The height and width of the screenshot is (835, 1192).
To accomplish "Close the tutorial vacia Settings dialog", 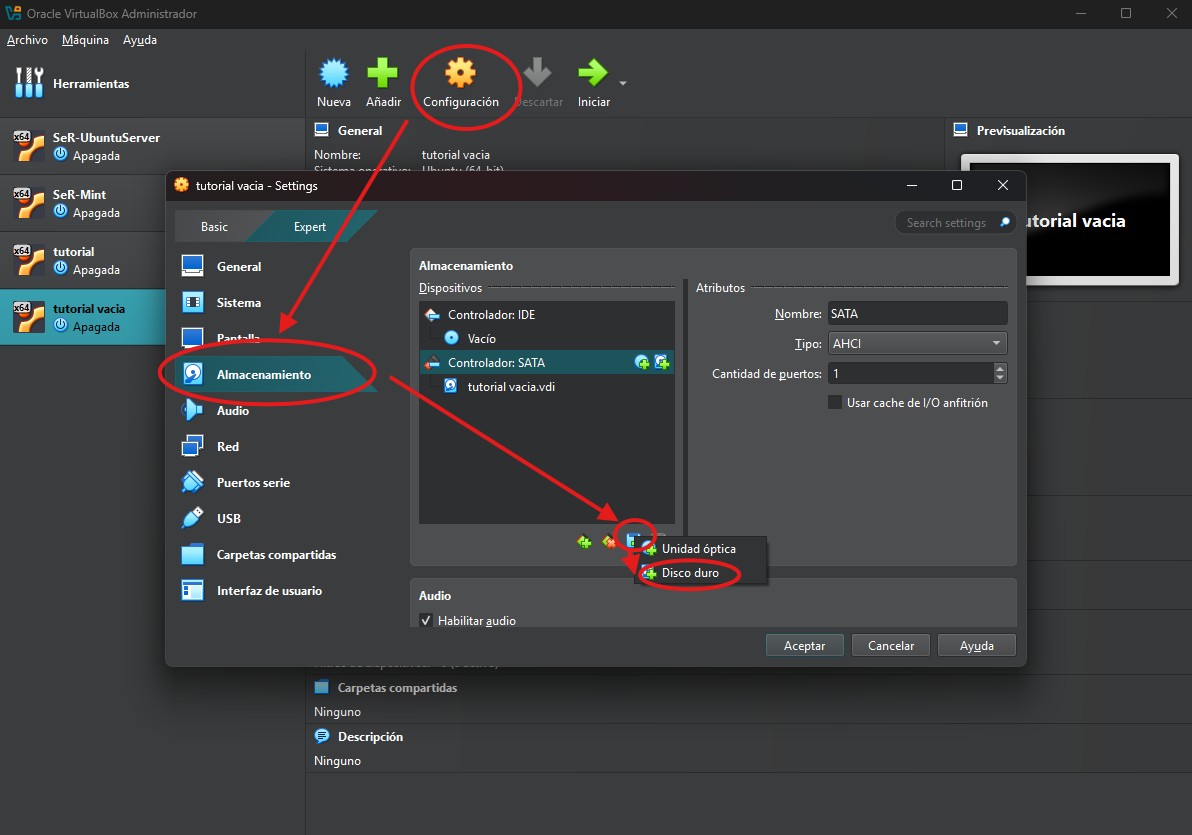I will [1003, 186].
